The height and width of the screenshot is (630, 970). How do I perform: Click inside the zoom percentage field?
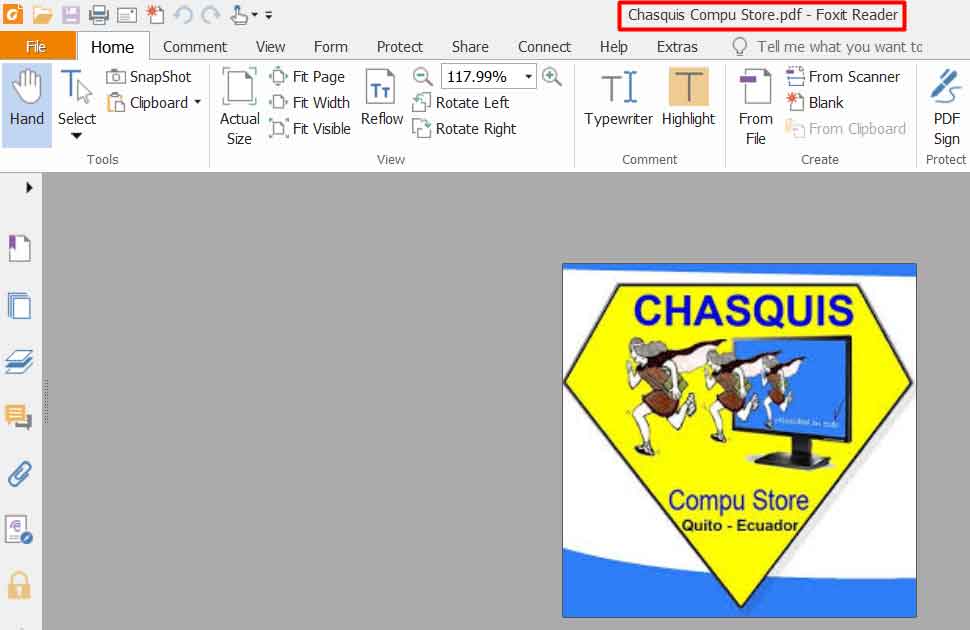(481, 77)
